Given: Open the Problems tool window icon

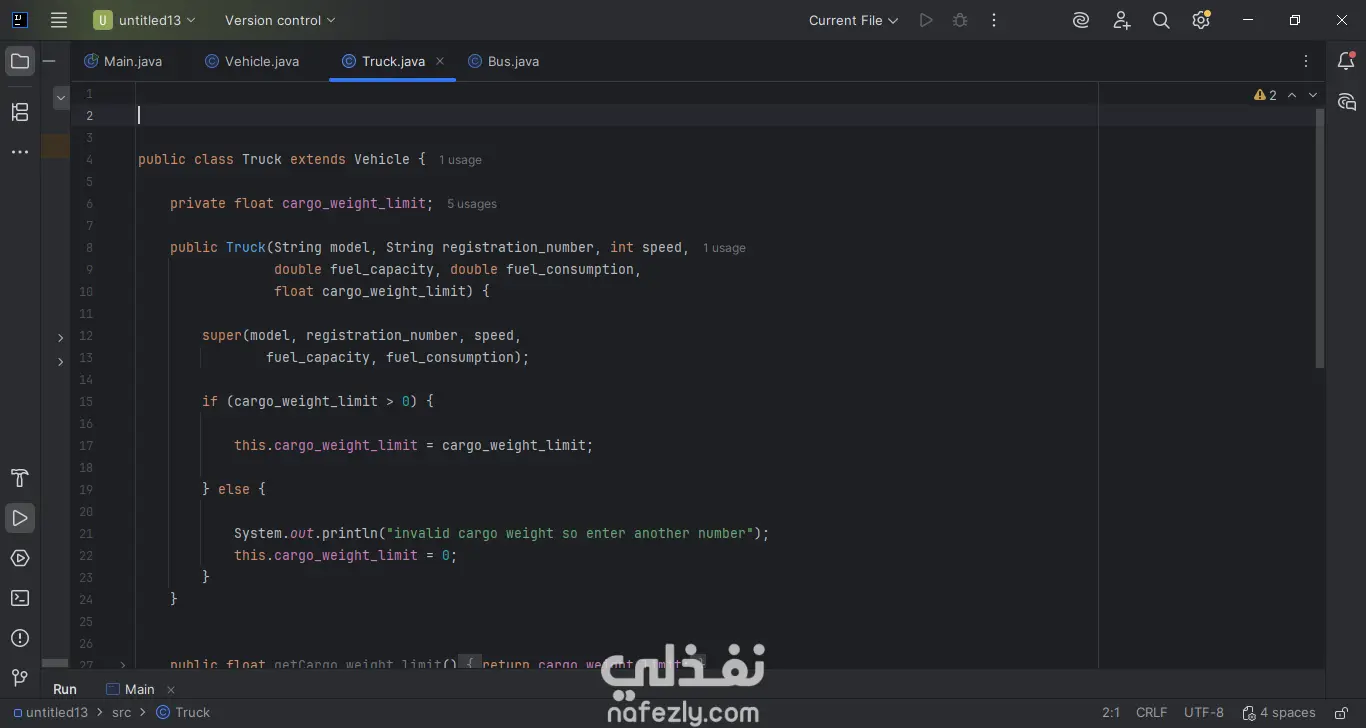Looking at the screenshot, I should pyautogui.click(x=19, y=638).
